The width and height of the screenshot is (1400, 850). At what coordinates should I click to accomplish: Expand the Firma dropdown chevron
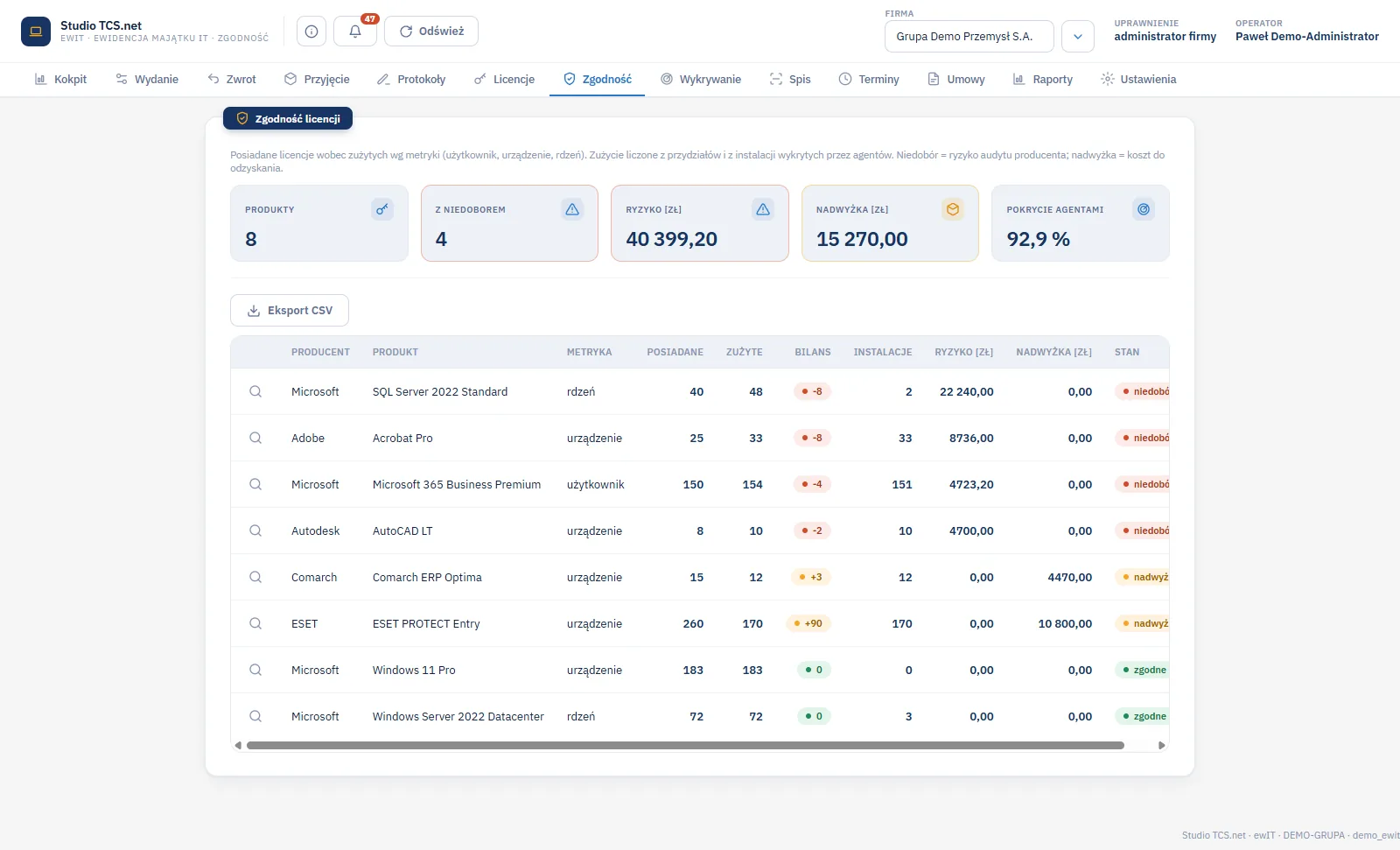[x=1078, y=37]
